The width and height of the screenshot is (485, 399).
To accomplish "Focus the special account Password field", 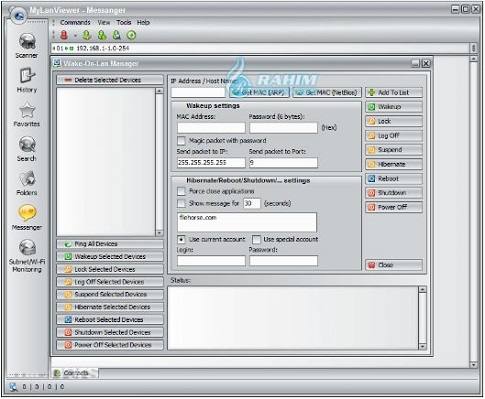I will tap(283, 261).
